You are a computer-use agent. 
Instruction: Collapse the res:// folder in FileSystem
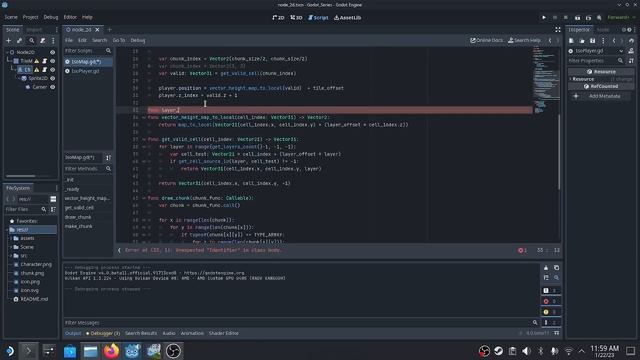coord(8,230)
